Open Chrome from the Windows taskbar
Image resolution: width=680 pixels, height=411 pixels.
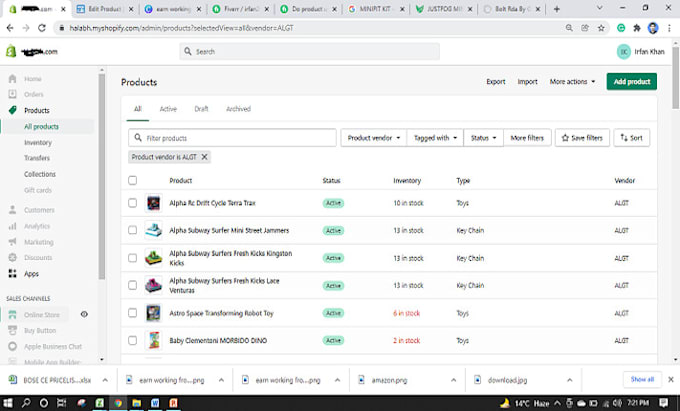pyautogui.click(x=118, y=403)
